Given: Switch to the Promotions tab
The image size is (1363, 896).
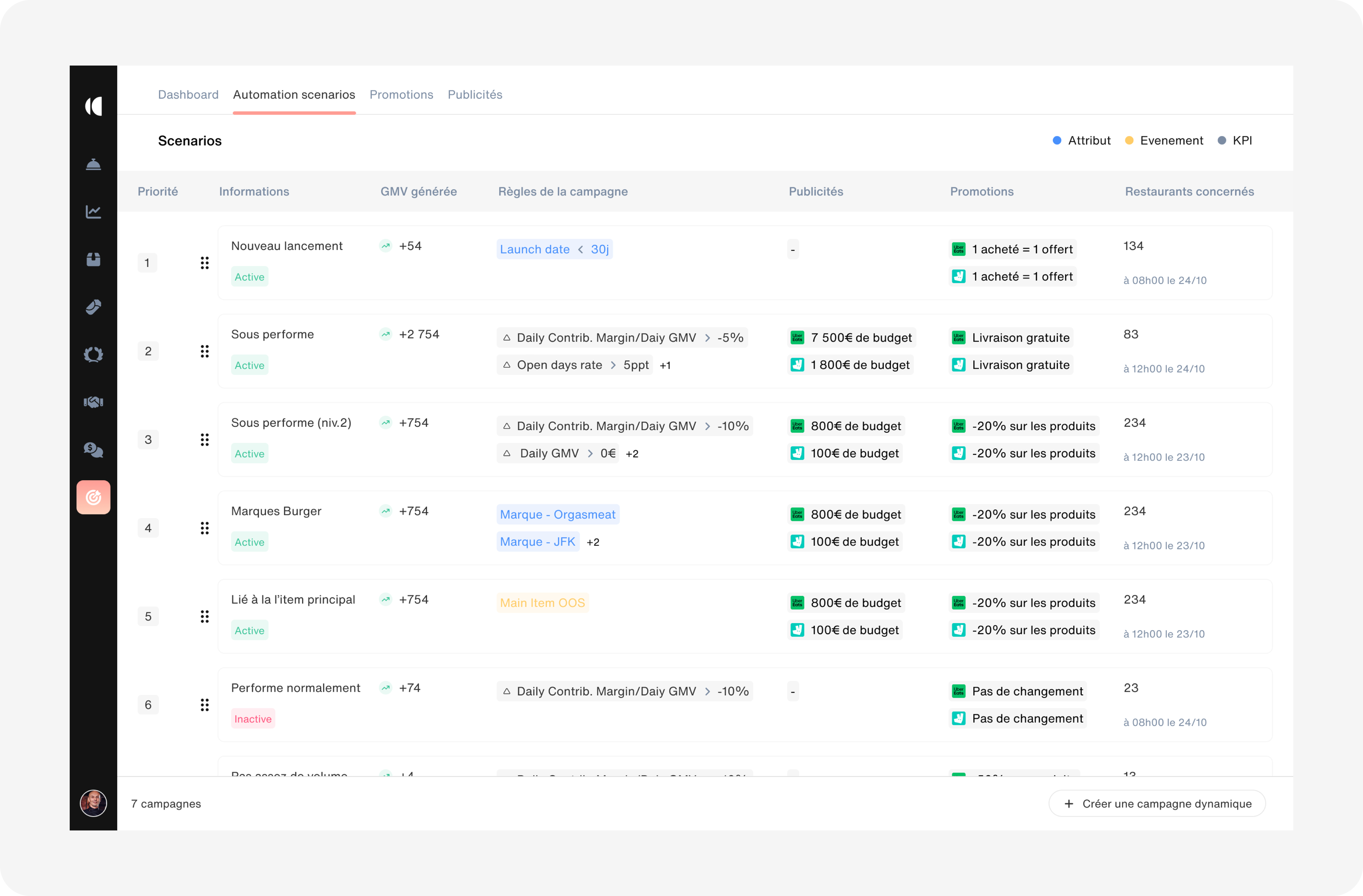Looking at the screenshot, I should click(401, 95).
